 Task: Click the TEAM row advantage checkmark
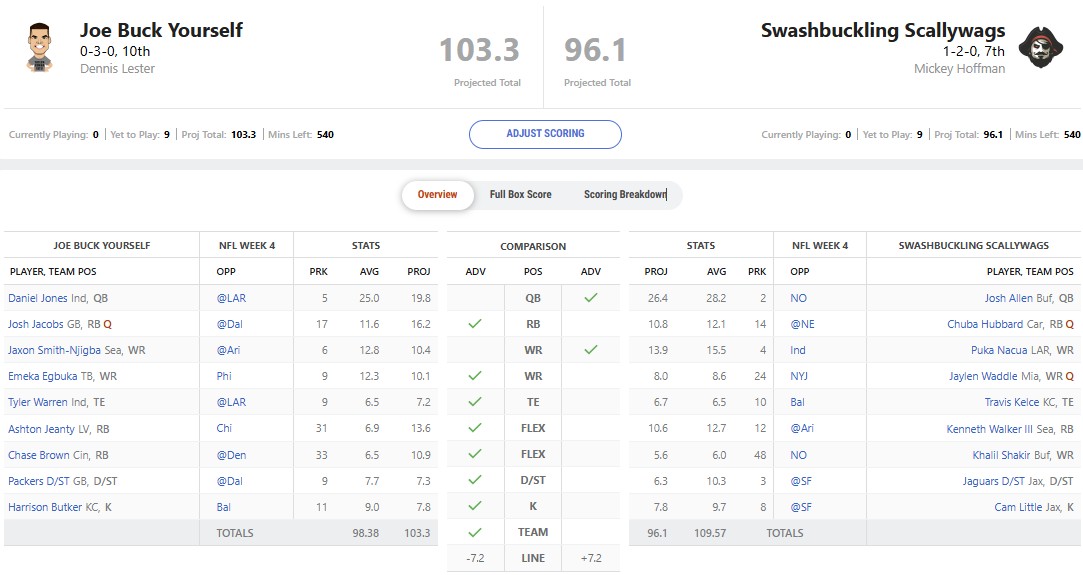click(475, 532)
